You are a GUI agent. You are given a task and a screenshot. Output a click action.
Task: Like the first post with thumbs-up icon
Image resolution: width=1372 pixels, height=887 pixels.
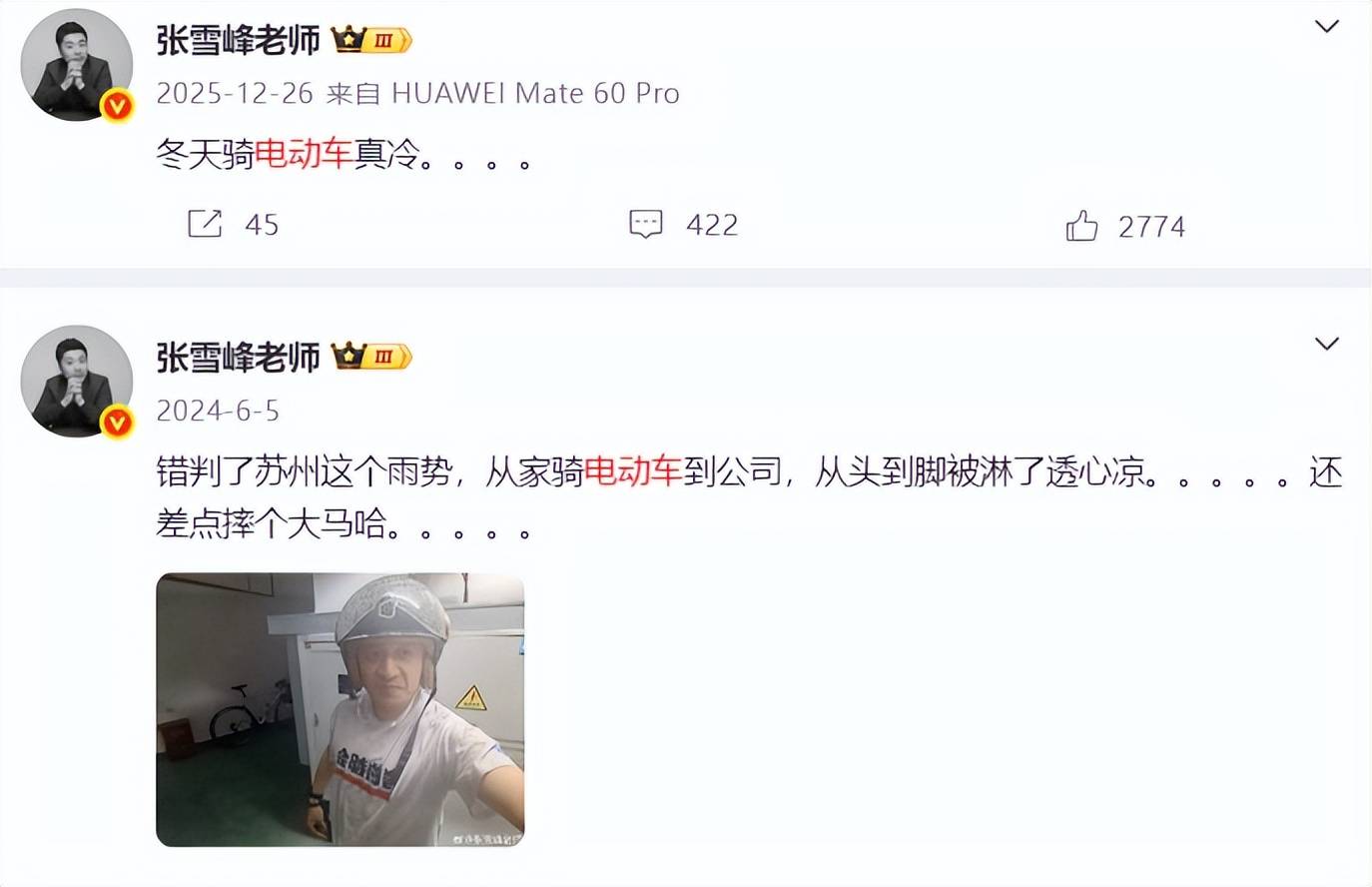(1081, 226)
